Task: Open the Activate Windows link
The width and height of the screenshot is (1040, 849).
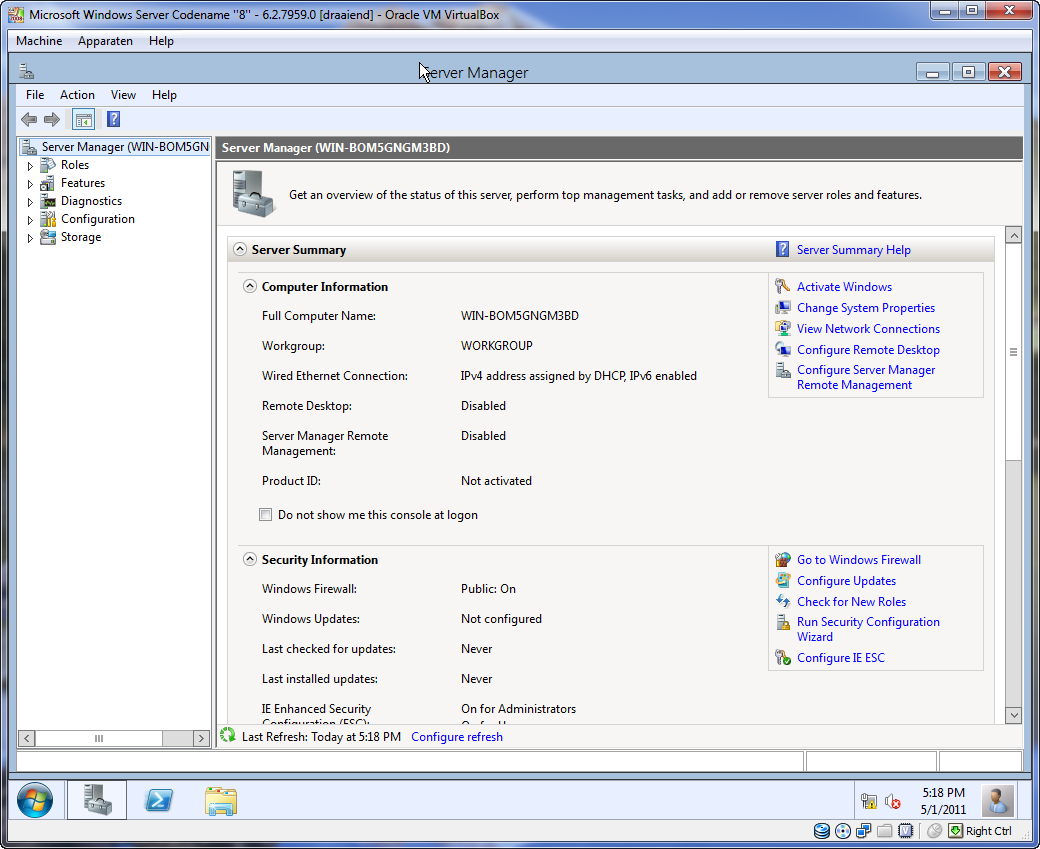Action: pos(844,287)
